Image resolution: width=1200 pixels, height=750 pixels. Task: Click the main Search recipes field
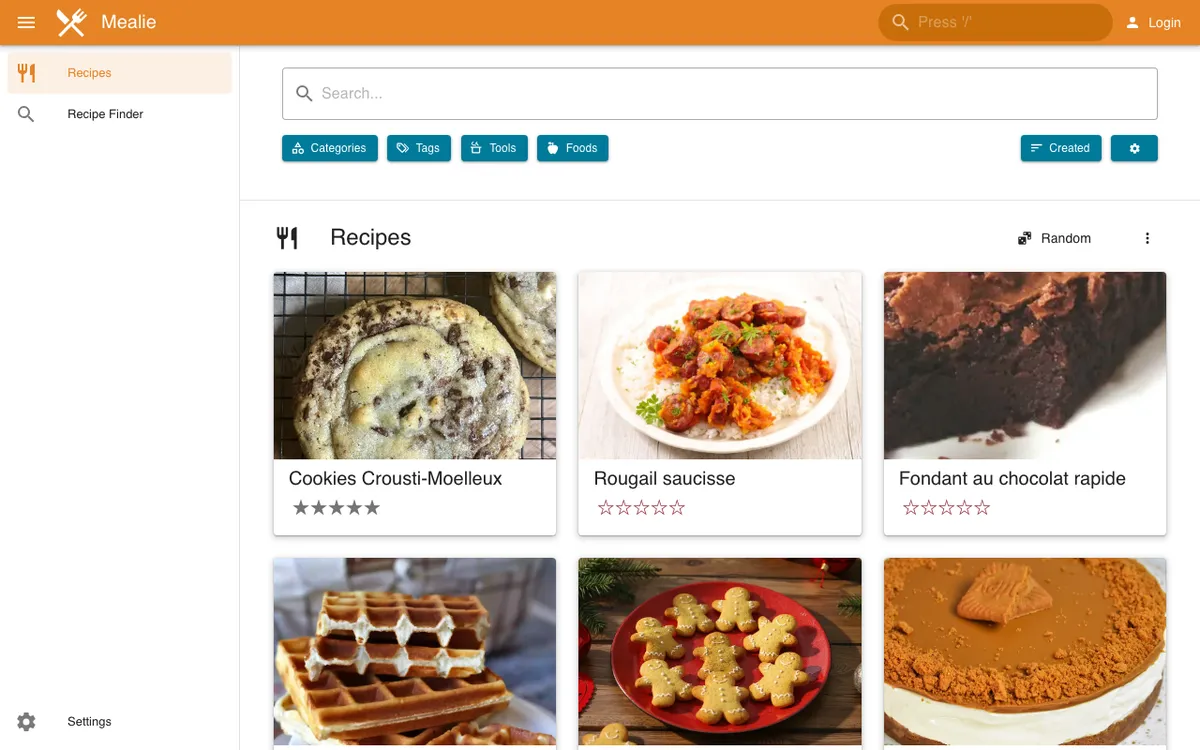tap(720, 94)
